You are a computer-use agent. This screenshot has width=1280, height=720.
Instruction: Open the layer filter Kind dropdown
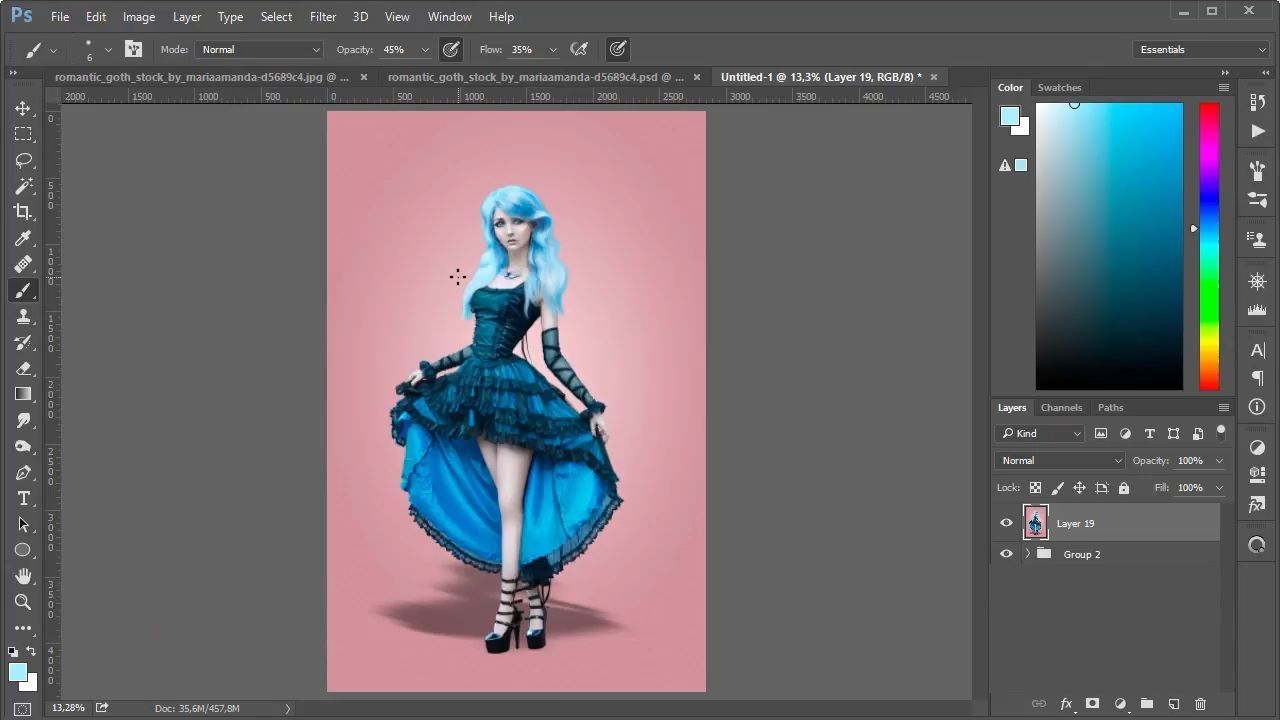coord(1040,433)
